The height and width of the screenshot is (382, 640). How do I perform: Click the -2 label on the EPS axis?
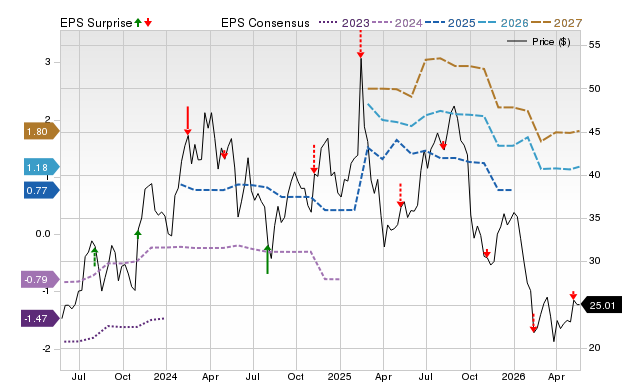pyautogui.click(x=46, y=349)
